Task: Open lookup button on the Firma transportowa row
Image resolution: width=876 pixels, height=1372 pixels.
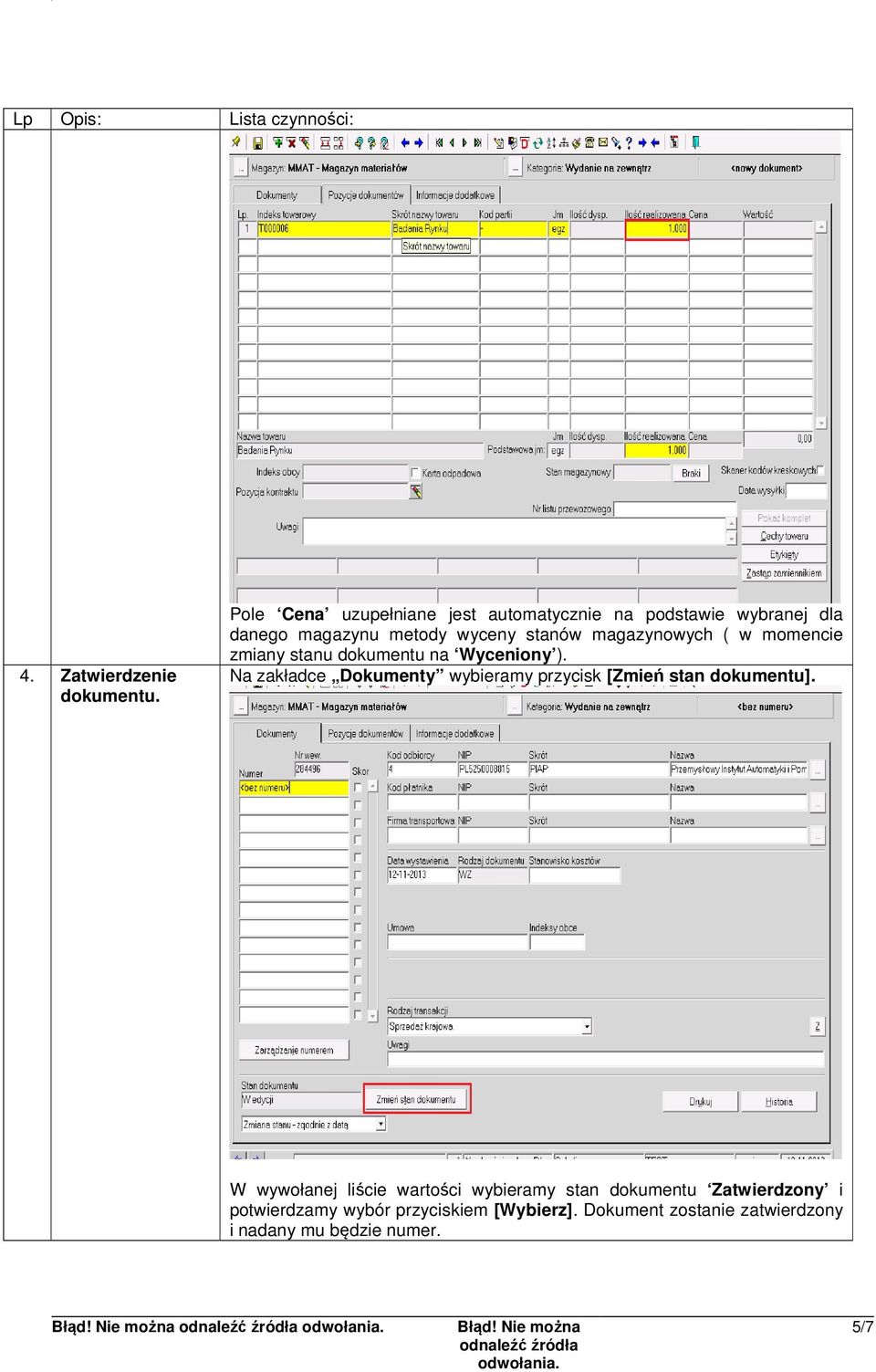Action: [818, 835]
